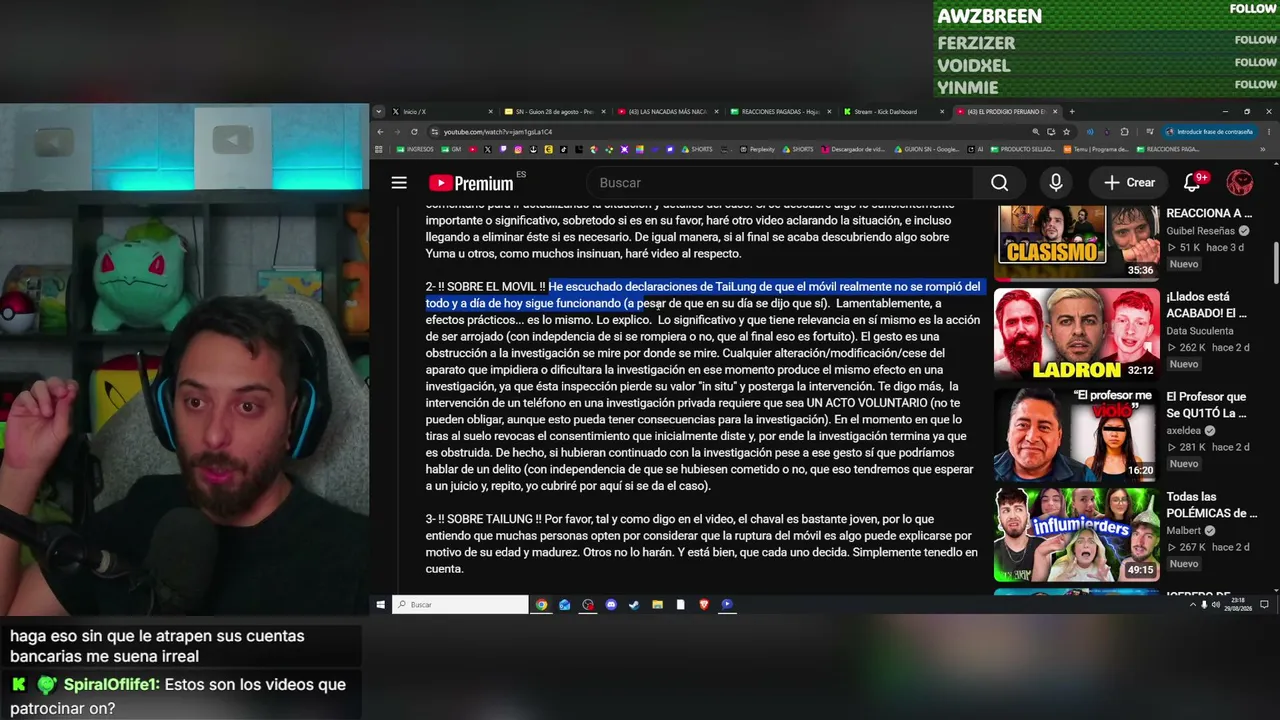Screen dimensions: 1280x720
Task: Open the INGRESOS bookmark
Action: [x=415, y=150]
